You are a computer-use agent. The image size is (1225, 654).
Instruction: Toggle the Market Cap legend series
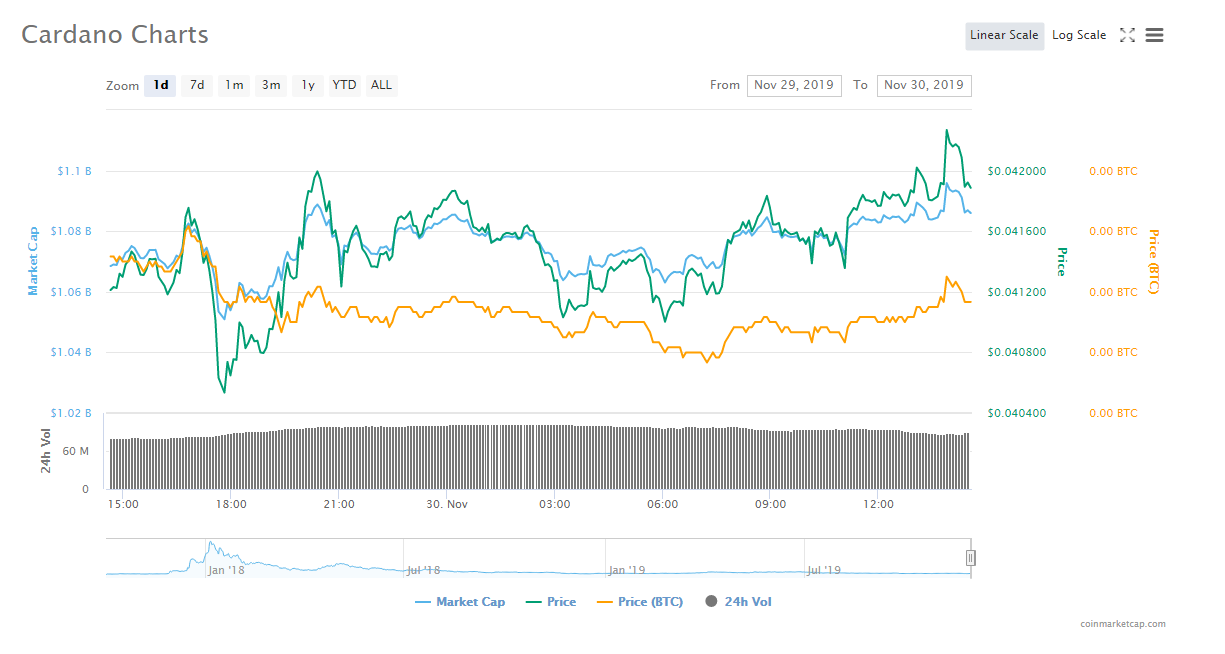click(x=460, y=602)
